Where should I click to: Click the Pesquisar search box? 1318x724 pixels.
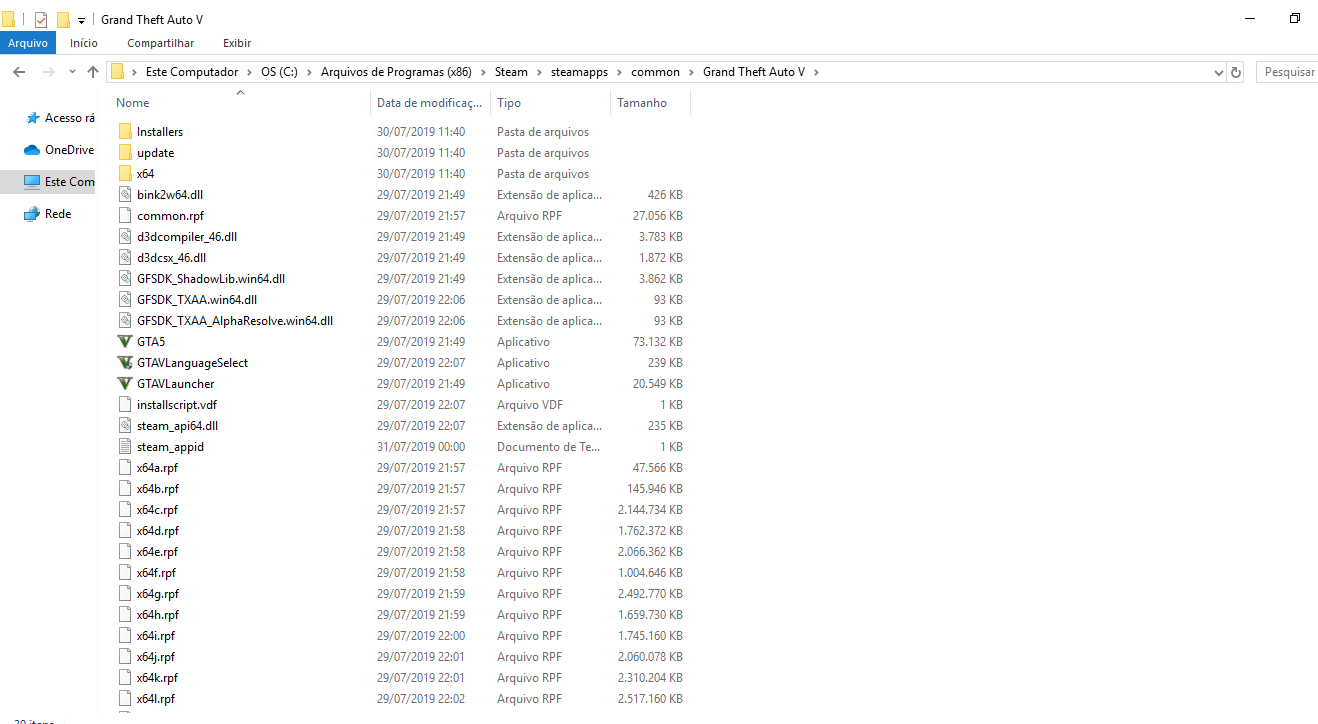point(1287,71)
